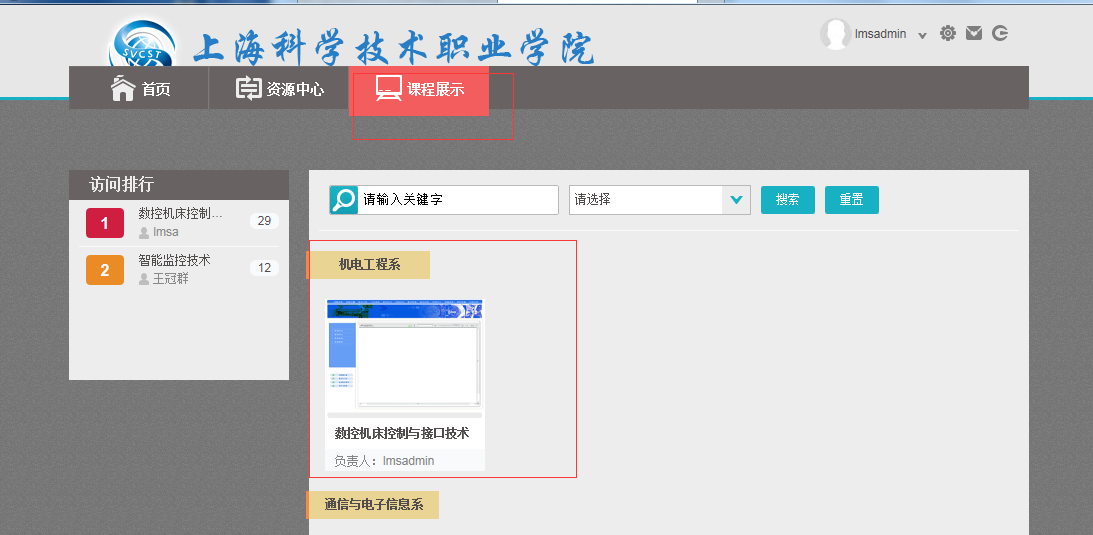
Task: Click the 通信与电子信息系 department label
Action: tap(373, 505)
